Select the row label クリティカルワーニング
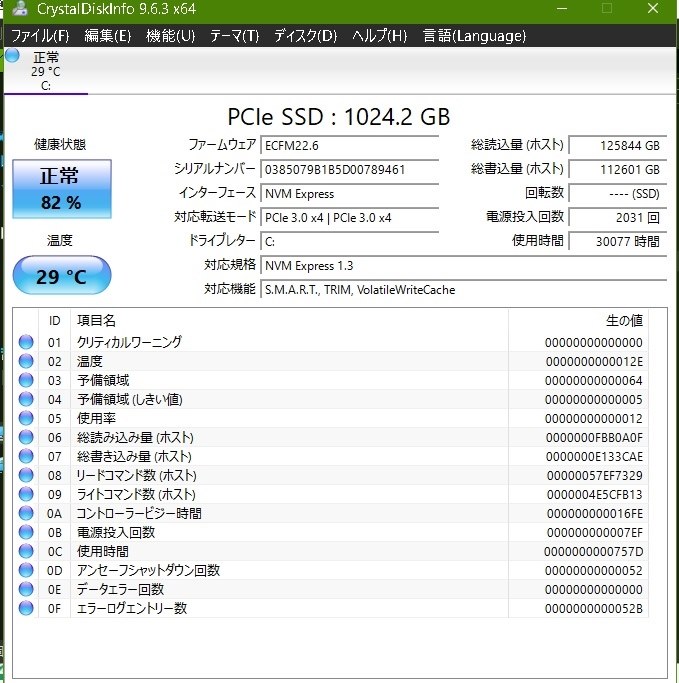Viewport: 679px width, 683px height. [129, 342]
